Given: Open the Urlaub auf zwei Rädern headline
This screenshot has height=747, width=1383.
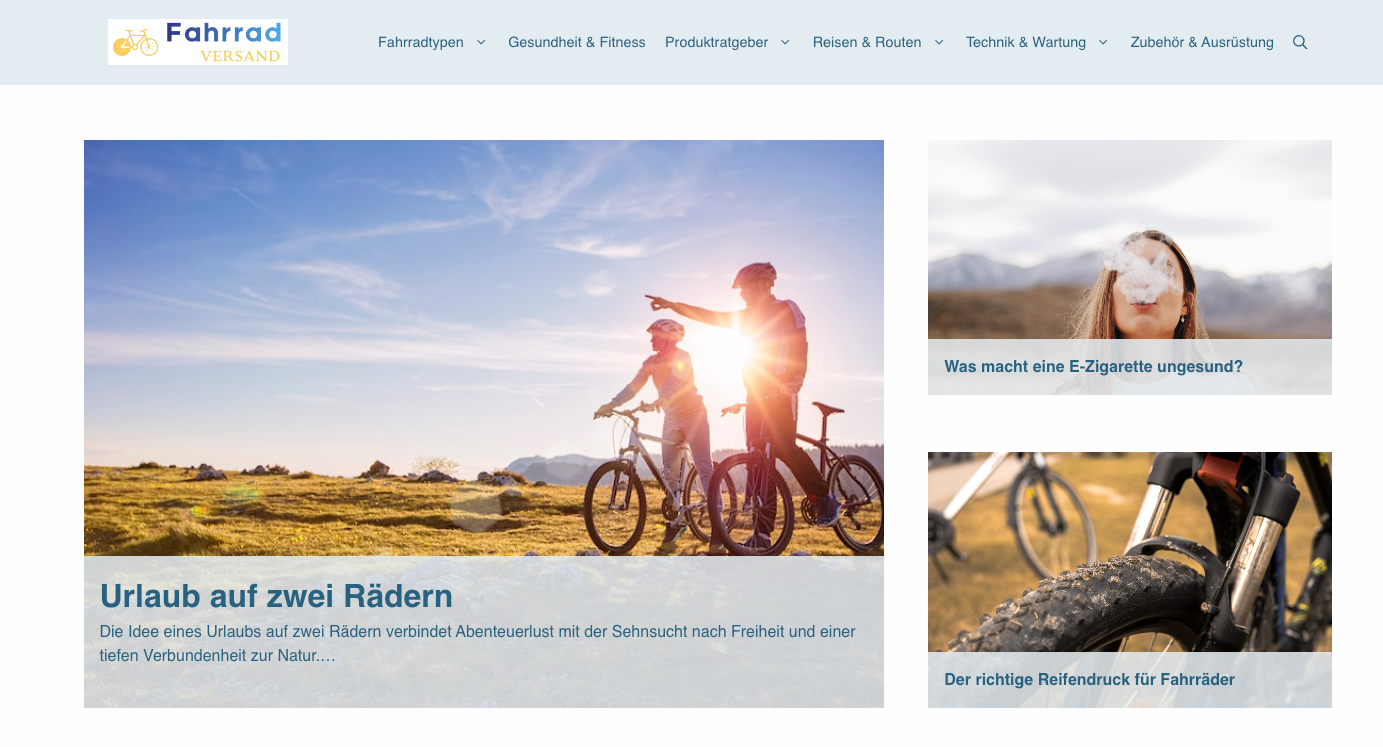Looking at the screenshot, I should (x=276, y=596).
